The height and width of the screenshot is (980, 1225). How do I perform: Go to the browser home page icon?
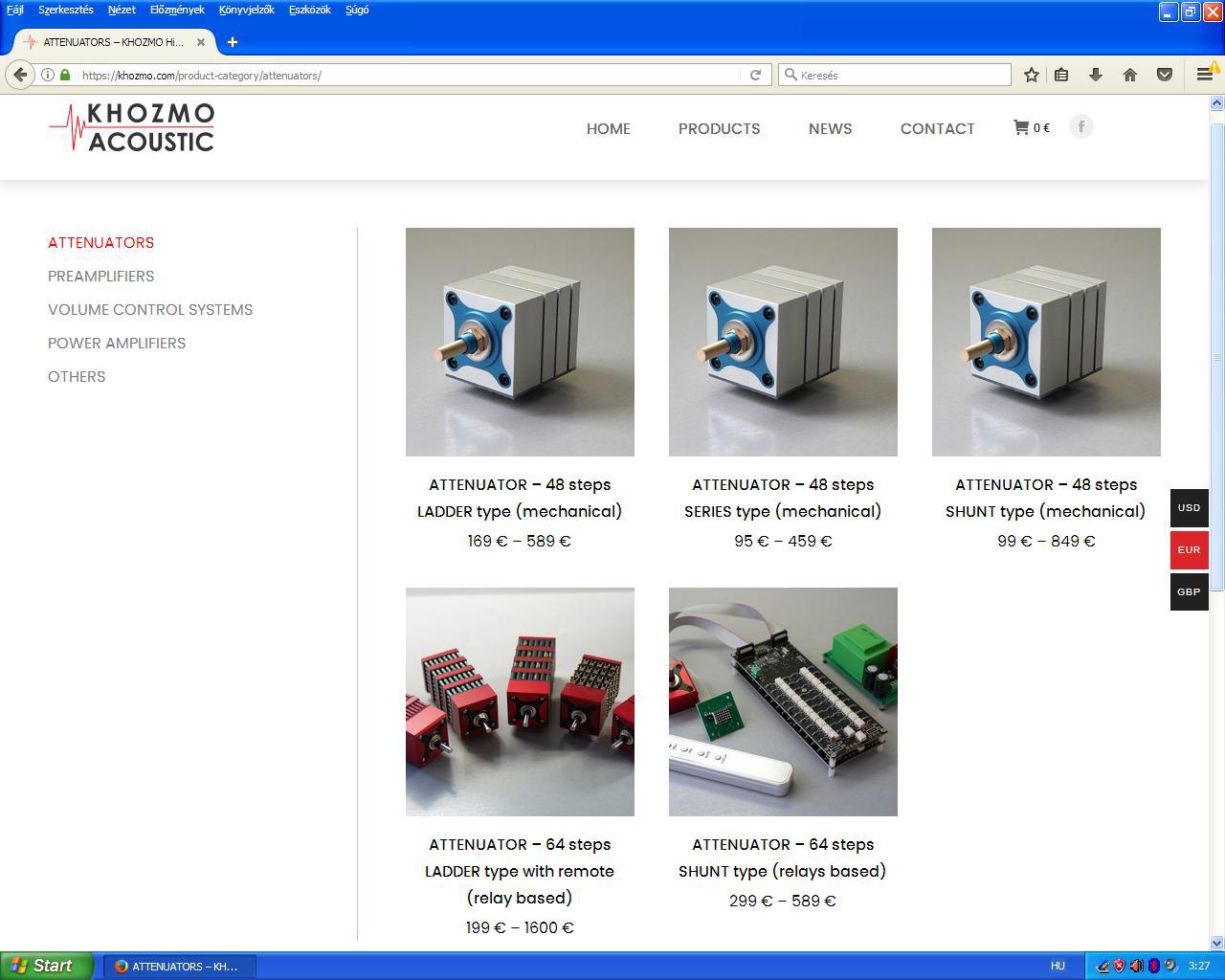click(x=1130, y=75)
